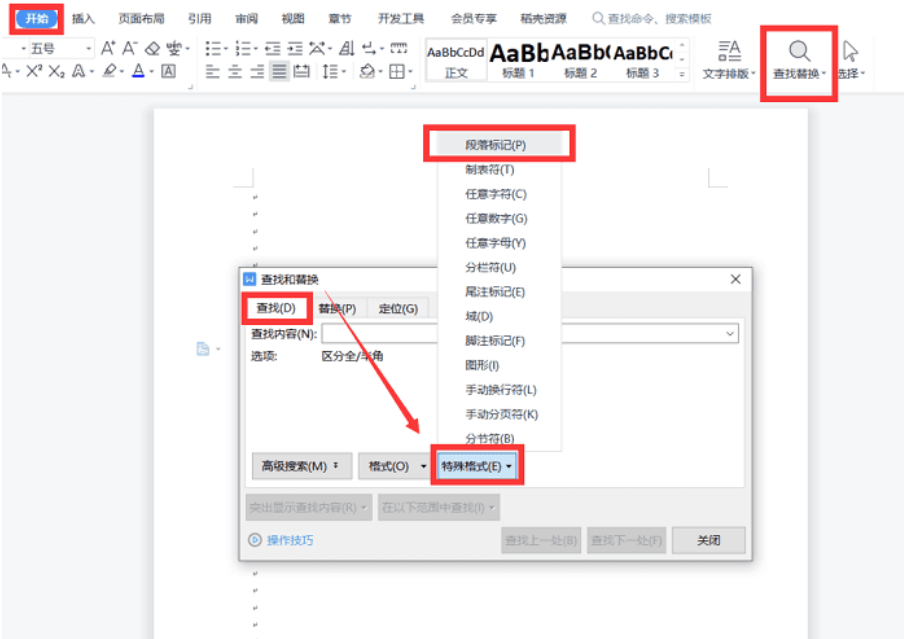Click the Select tool cursor icon
The image size is (904, 639).
point(851,52)
